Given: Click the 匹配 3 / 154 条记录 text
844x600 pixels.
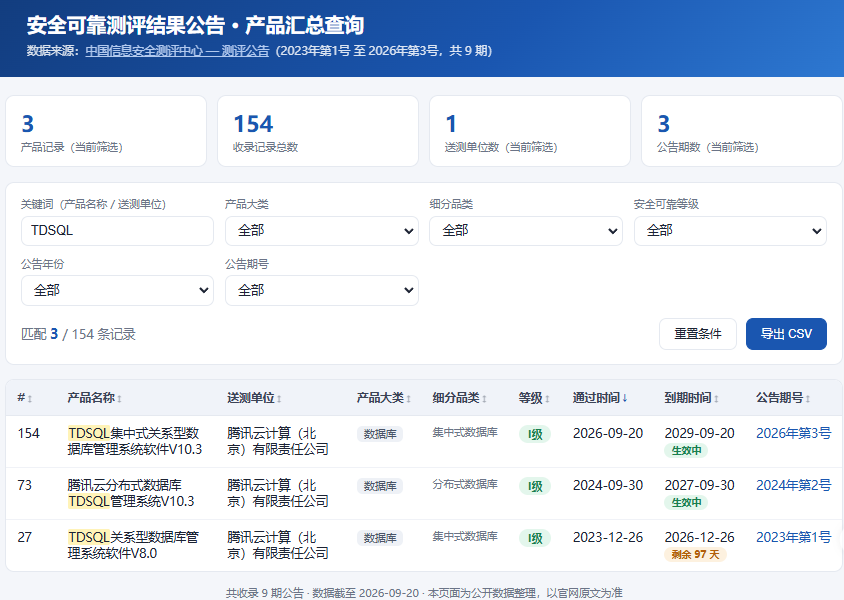Looking at the screenshot, I should (x=78, y=334).
